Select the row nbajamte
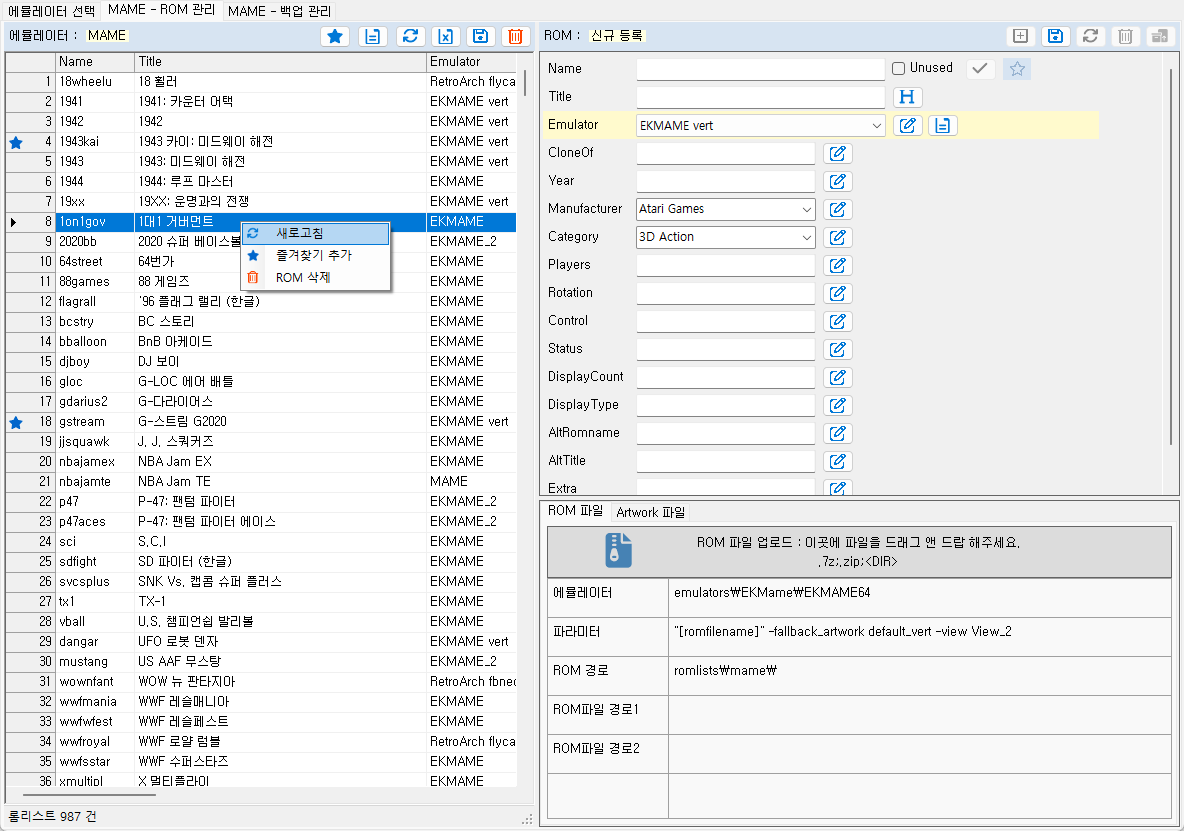Screen dimensions: 1184x831 261,482
